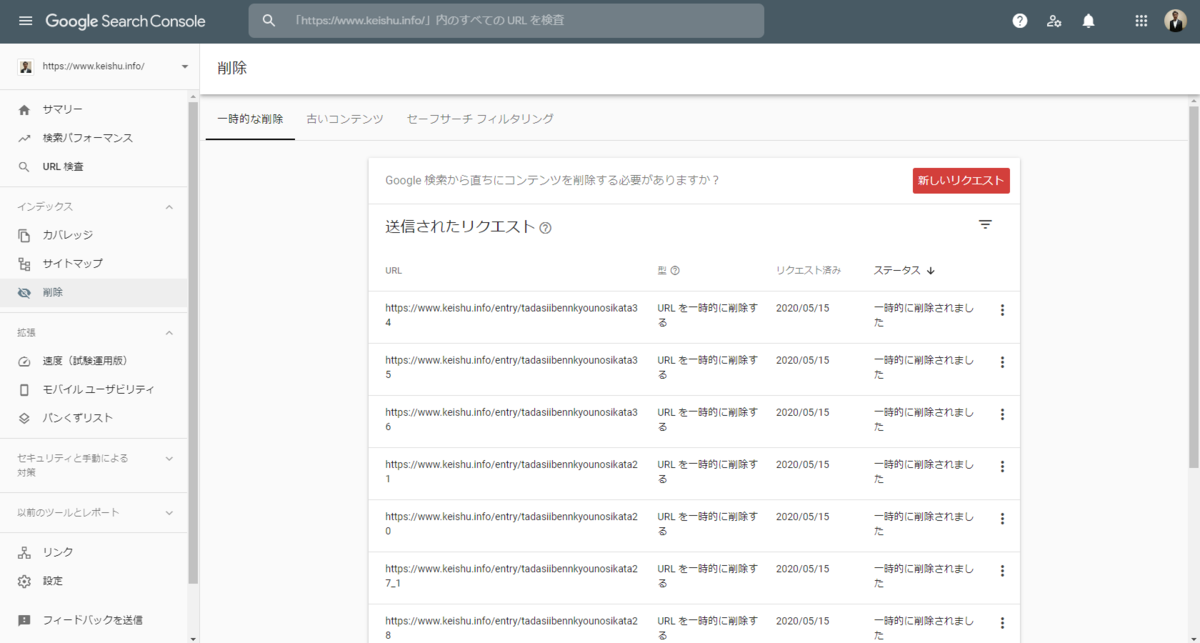Open the filter icon for requests
The width and height of the screenshot is (1200, 643).
985,225
